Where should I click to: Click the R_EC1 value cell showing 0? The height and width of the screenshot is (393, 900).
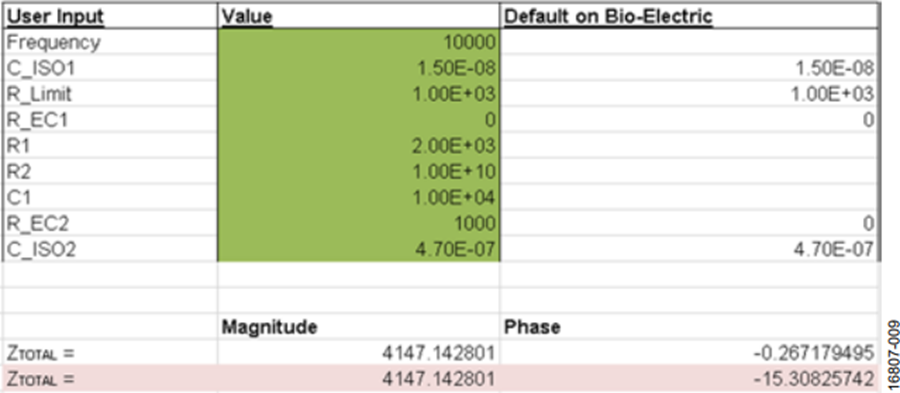pyautogui.click(x=359, y=120)
